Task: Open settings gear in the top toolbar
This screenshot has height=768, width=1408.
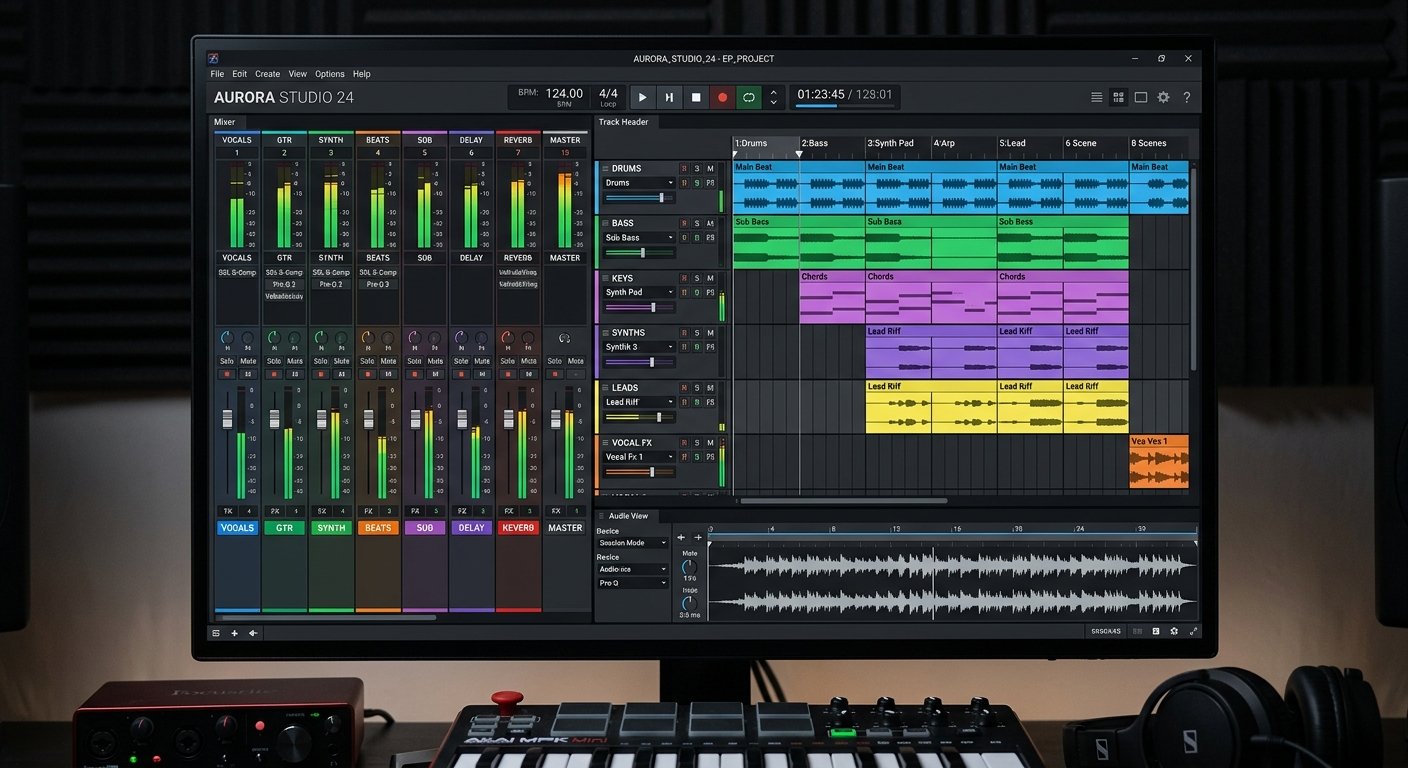Action: click(1163, 97)
